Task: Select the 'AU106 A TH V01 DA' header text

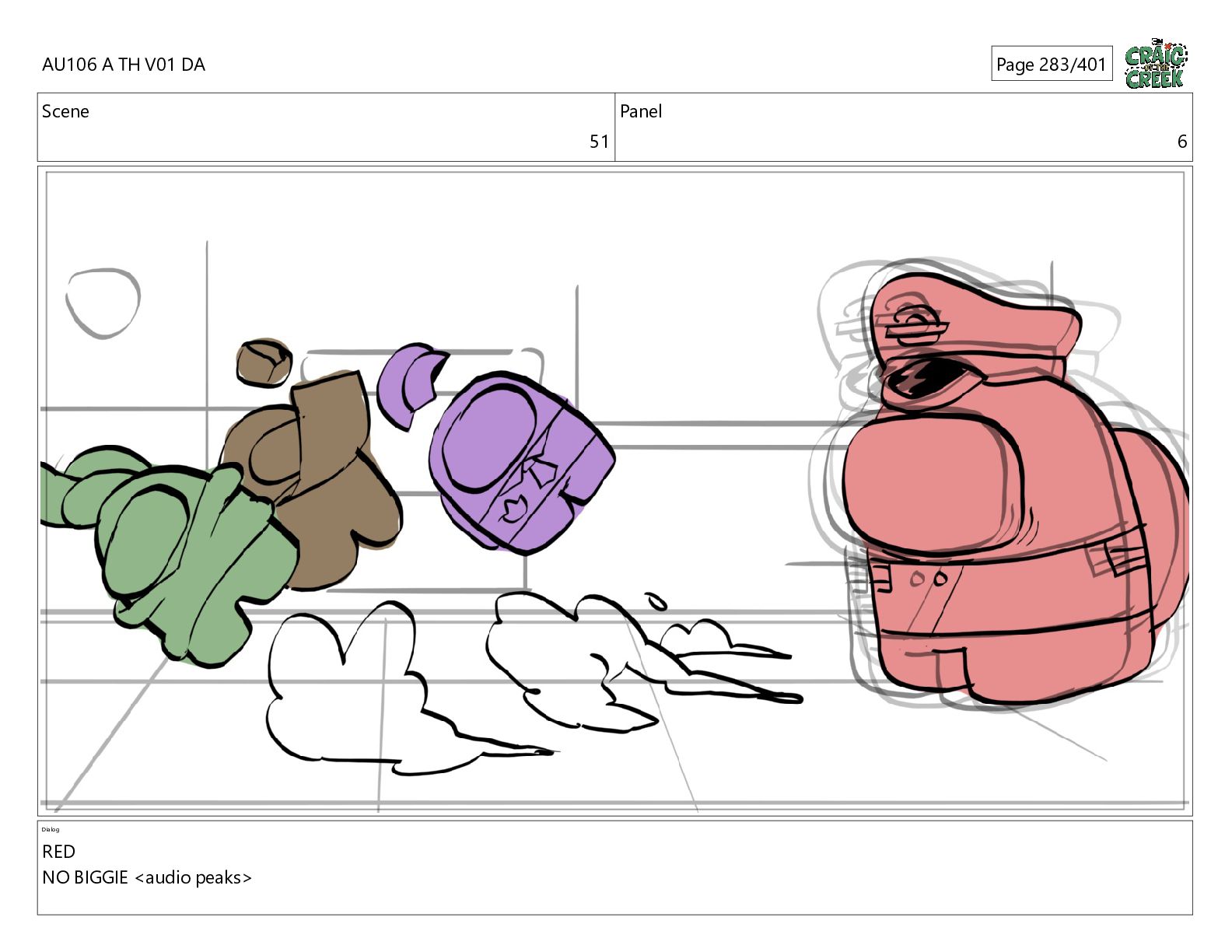Action: tap(124, 65)
